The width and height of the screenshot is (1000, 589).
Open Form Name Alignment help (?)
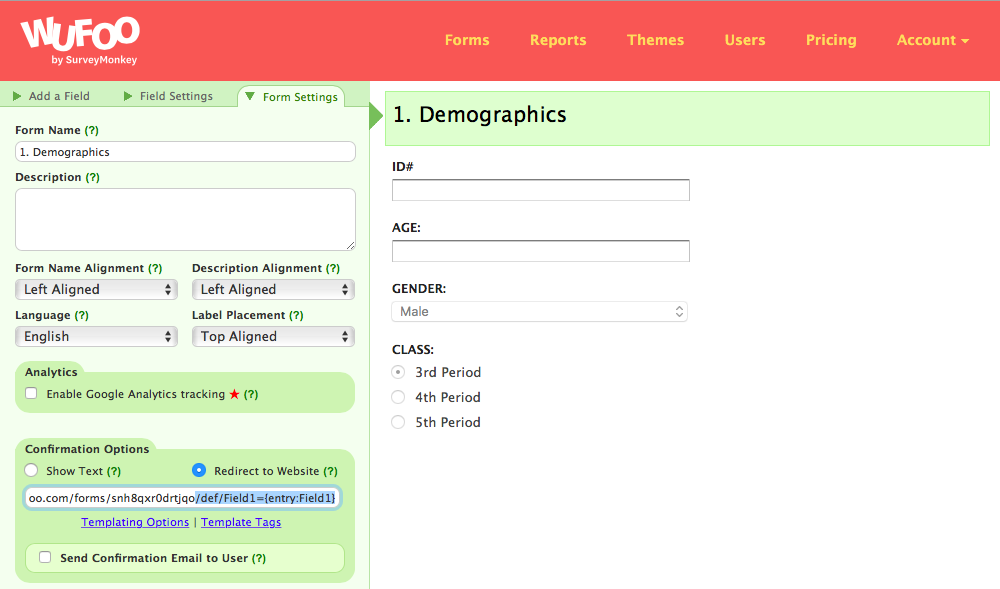(155, 268)
